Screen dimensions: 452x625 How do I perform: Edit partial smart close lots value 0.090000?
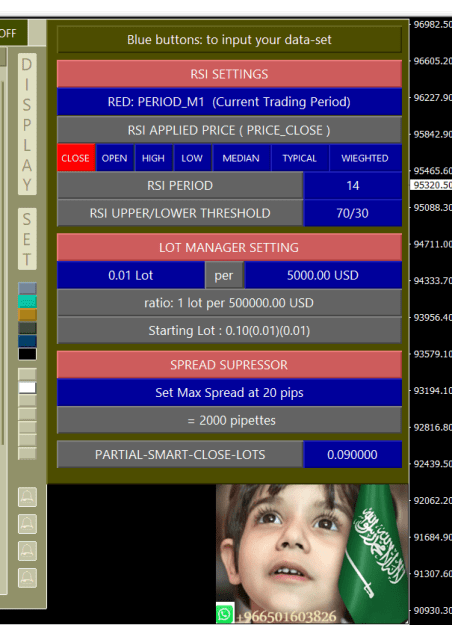coord(352,454)
